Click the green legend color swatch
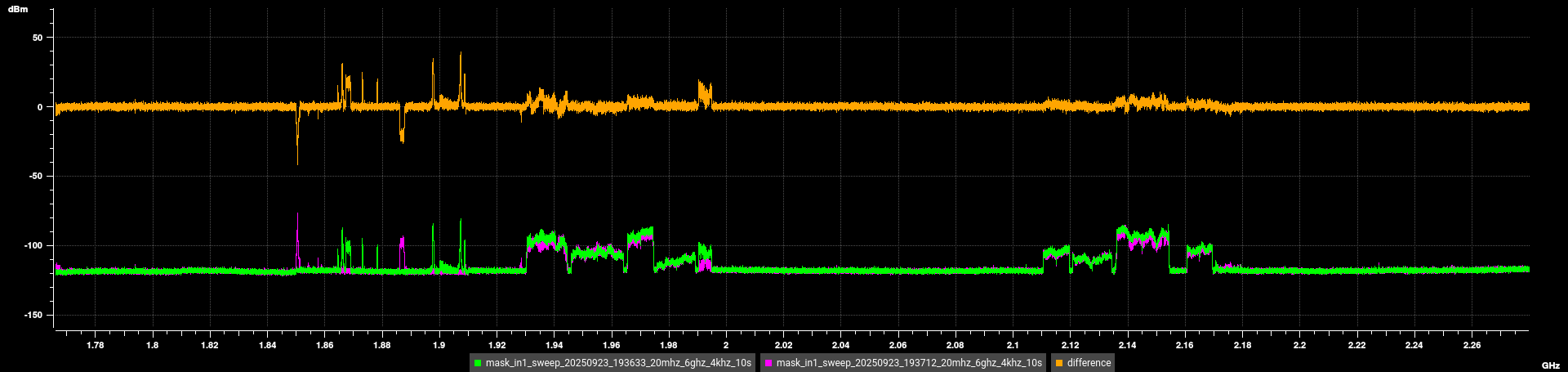This screenshot has width=1568, height=372. [478, 363]
